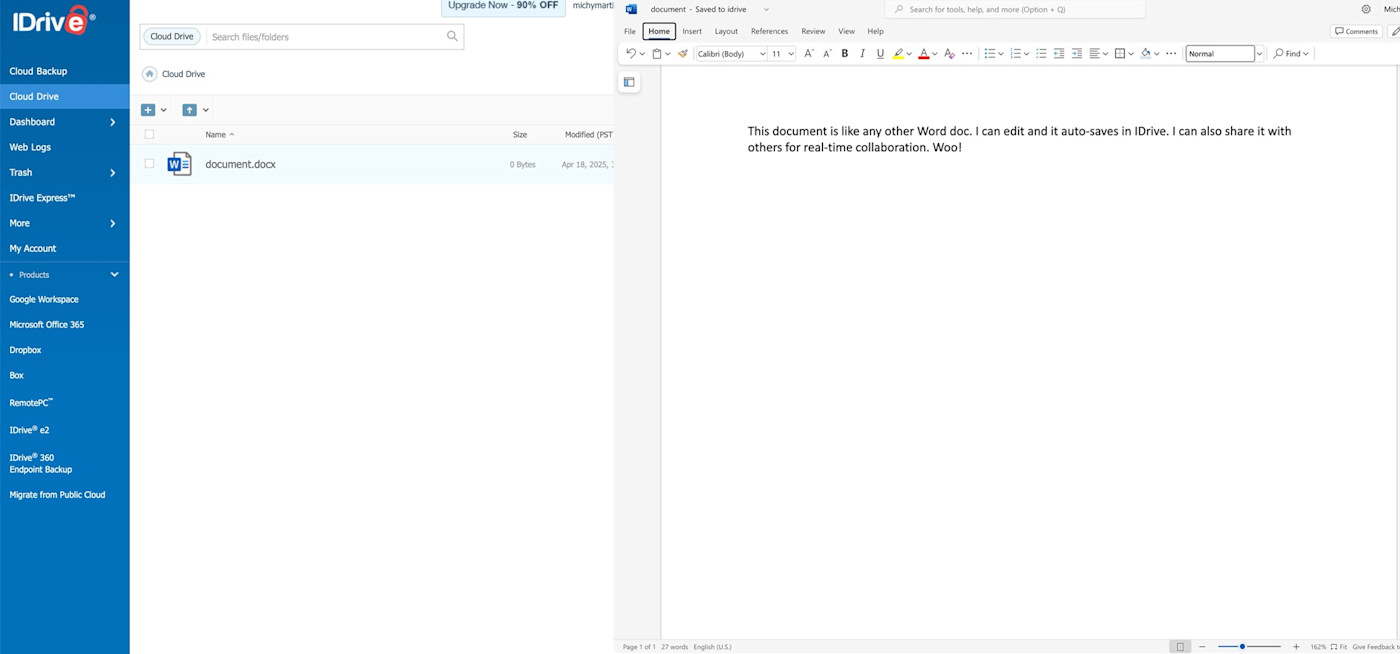The image size is (1400, 654).
Task: Adjust the zoom slider in Word
Action: coord(1242,647)
